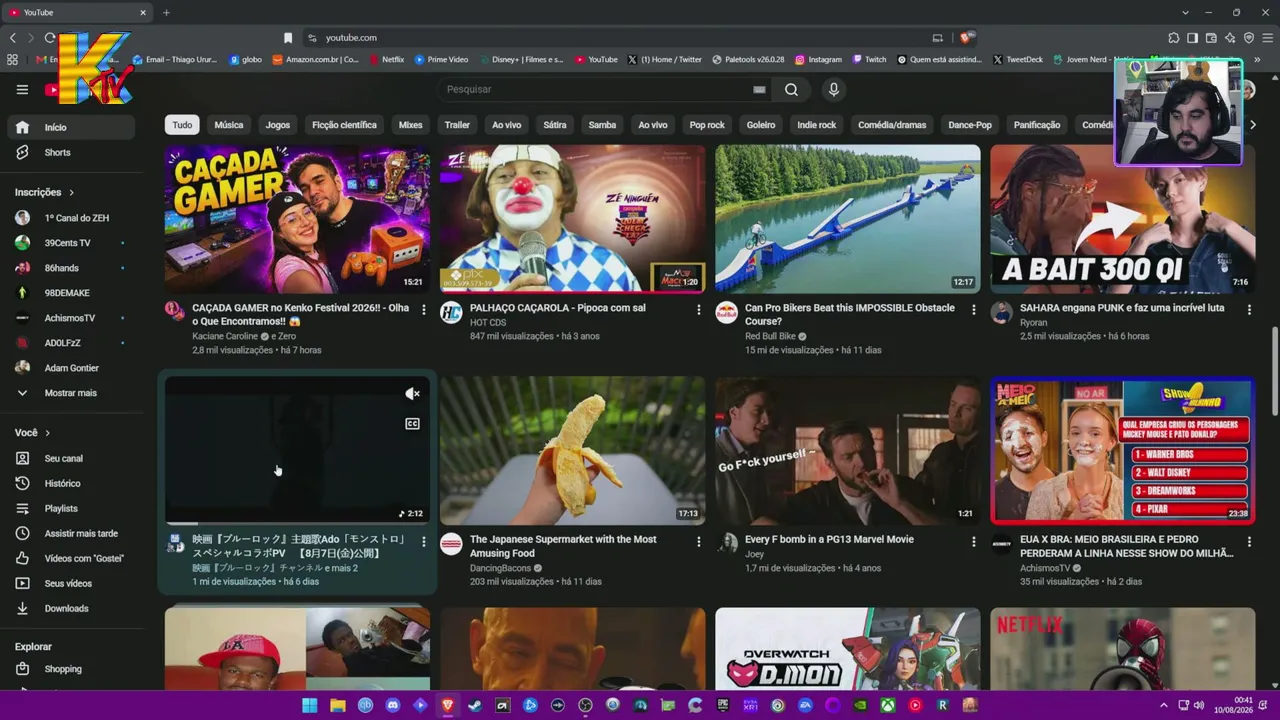
Task: Select the Jogos filter chip
Action: coord(278,125)
